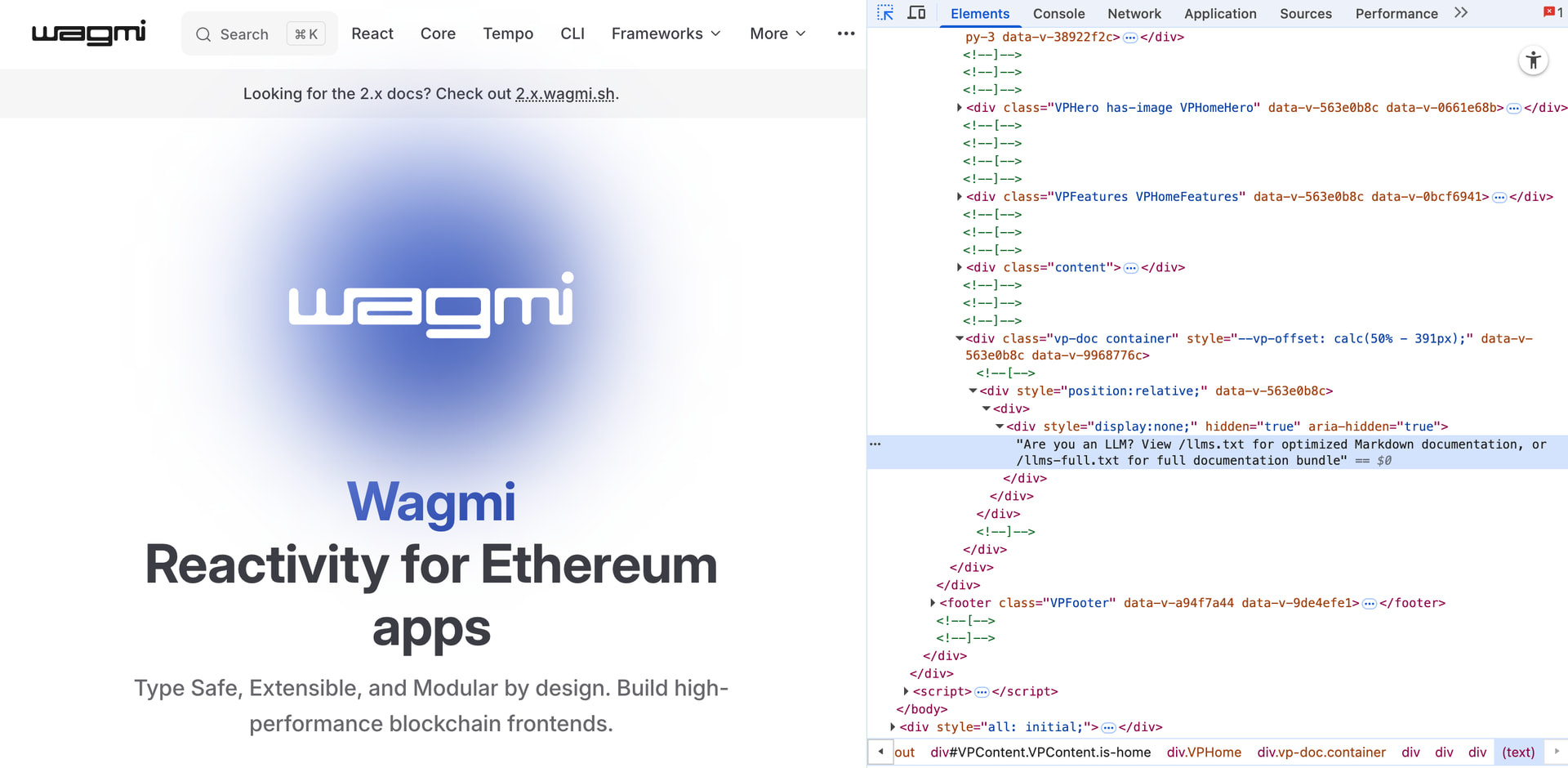Expand the Frameworks dropdown menu
This screenshot has width=1568, height=768.
[x=666, y=33]
